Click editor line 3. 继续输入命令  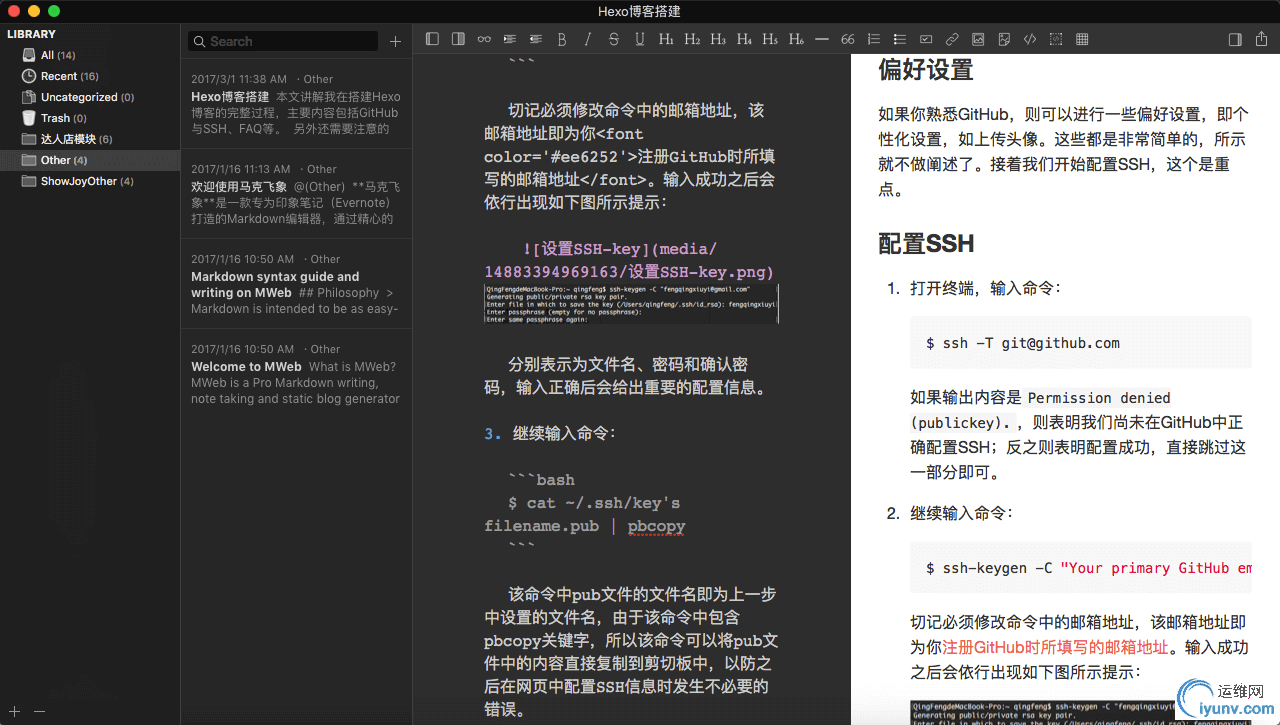[551, 433]
